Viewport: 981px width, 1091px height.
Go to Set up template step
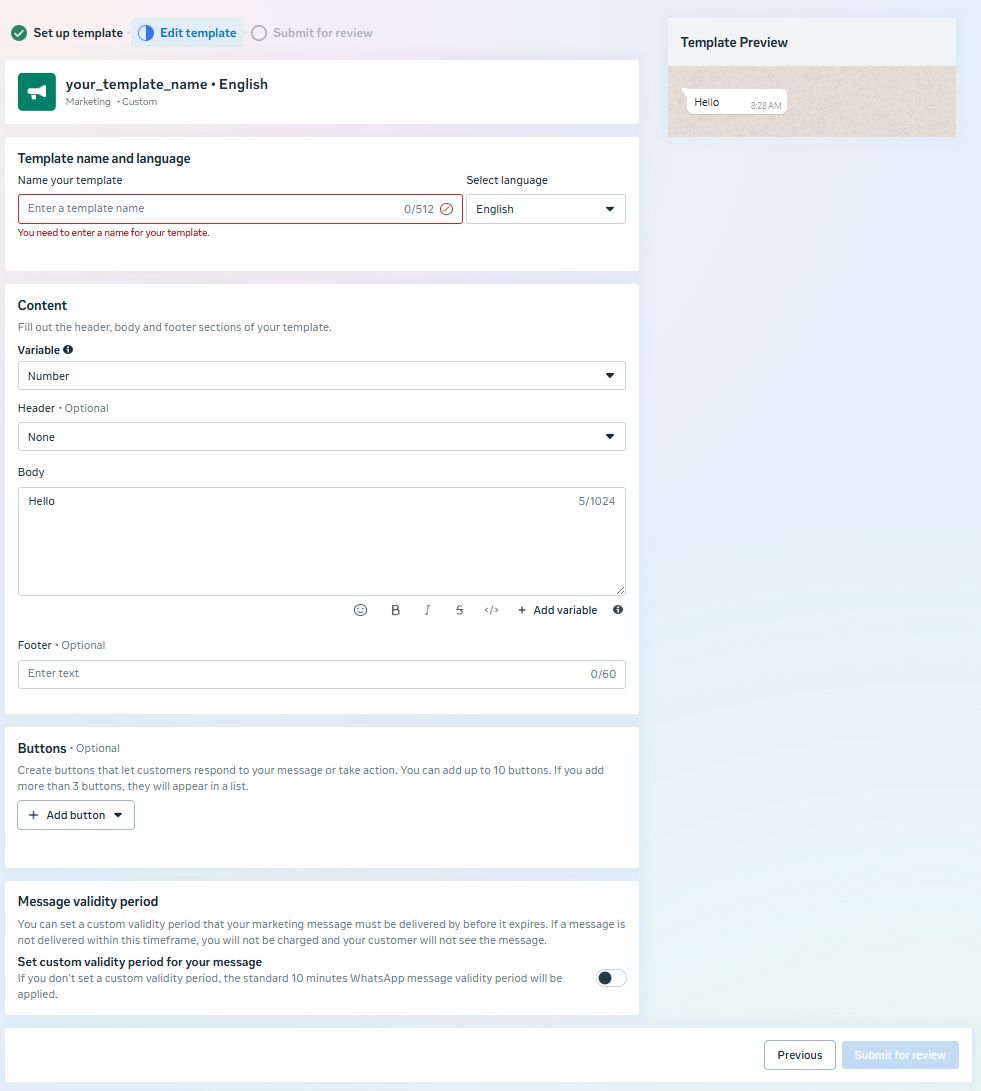[x=67, y=33]
